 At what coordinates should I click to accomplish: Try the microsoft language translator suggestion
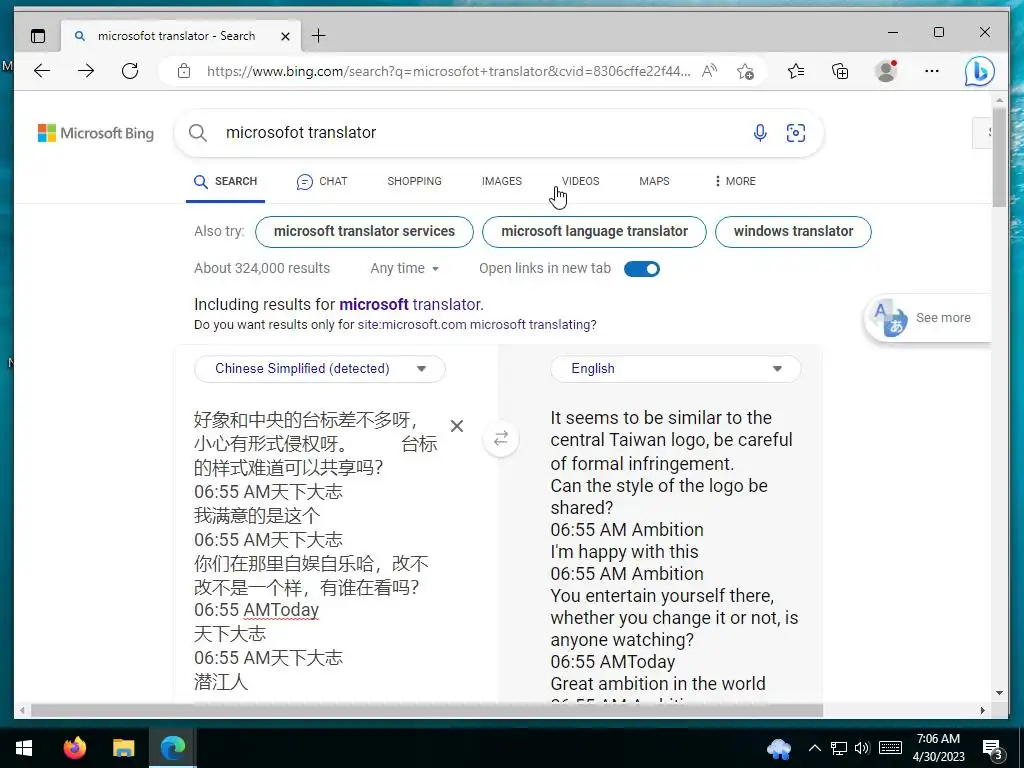(594, 232)
